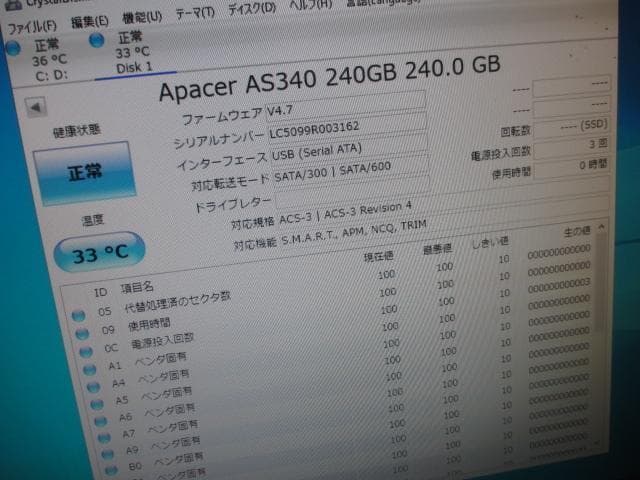This screenshot has height=480, width=640.
Task: Click the attribute list vertical scrollbar thumb
Action: tap(601, 283)
